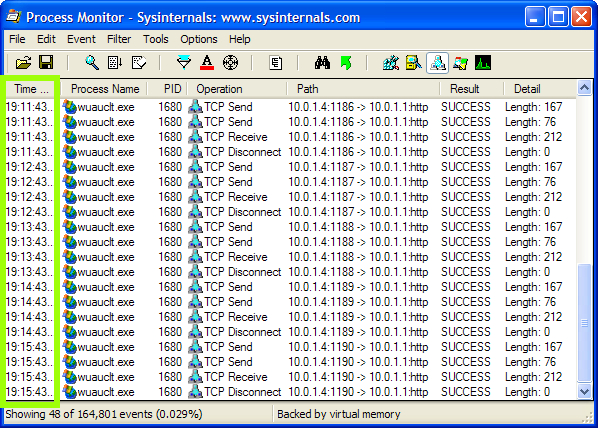Click the Time column header
The width and height of the screenshot is (598, 428).
30,89
